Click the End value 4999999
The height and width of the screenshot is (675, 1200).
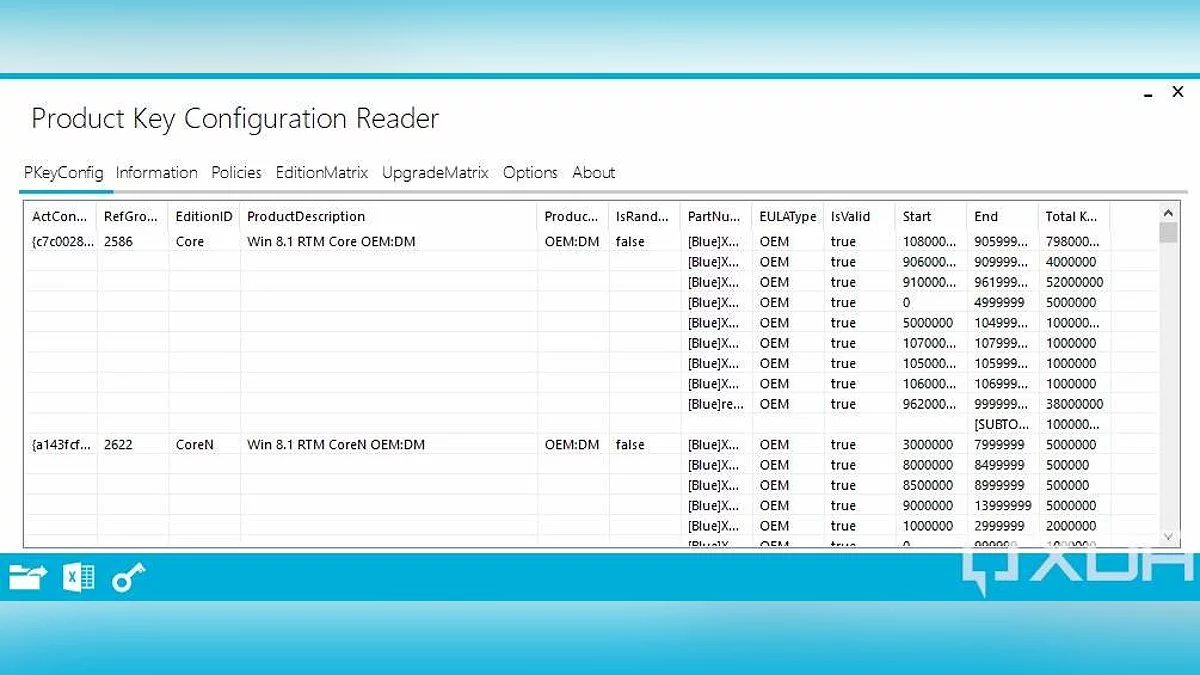[1000, 303]
